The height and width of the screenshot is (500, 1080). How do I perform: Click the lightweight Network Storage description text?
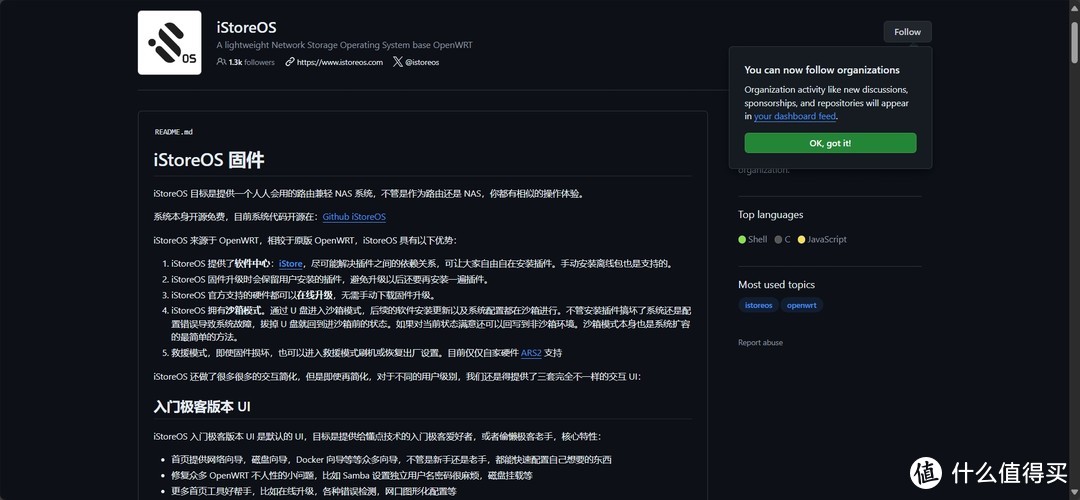pos(344,45)
